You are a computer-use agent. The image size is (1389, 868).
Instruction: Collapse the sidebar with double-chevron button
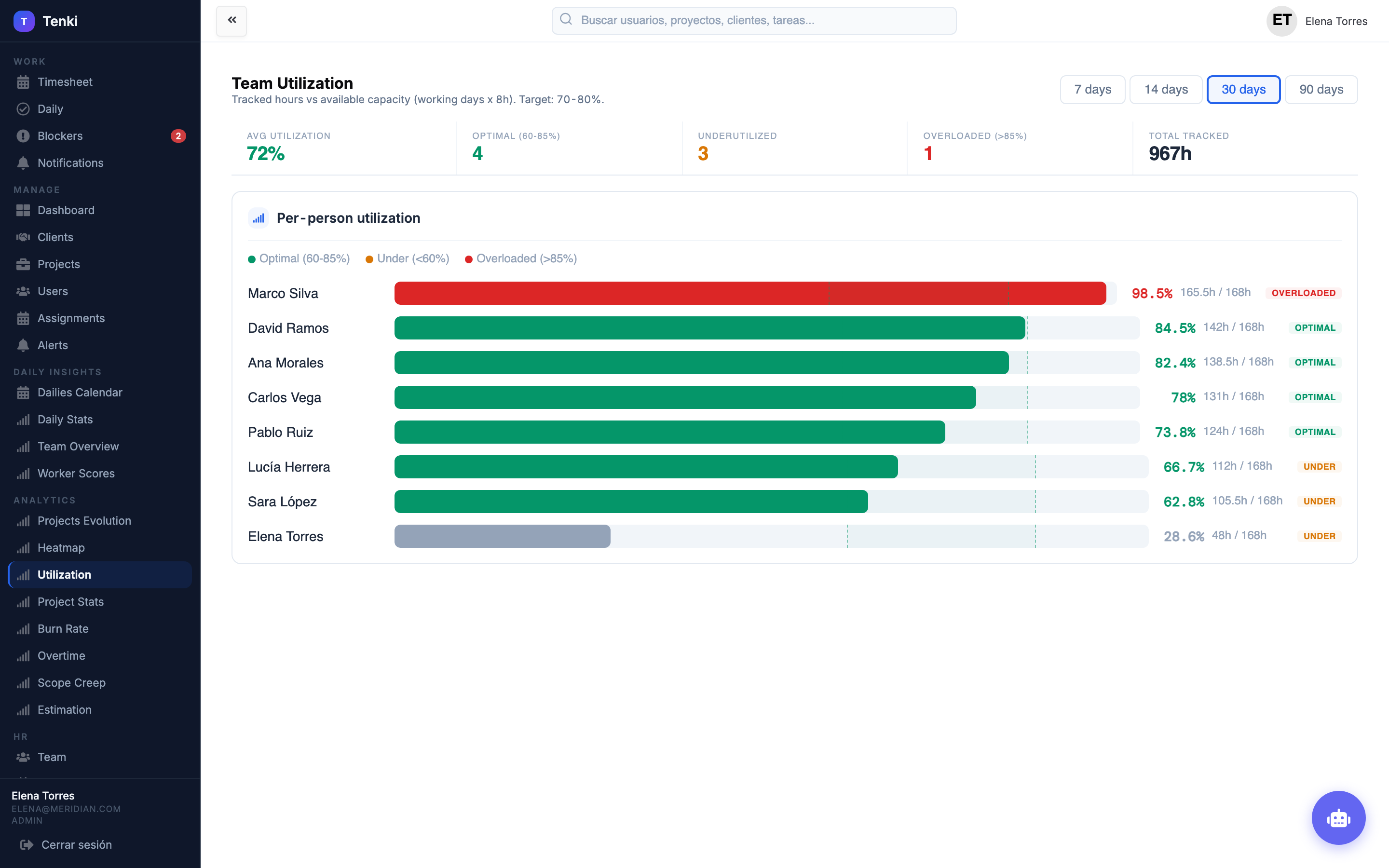point(231,21)
